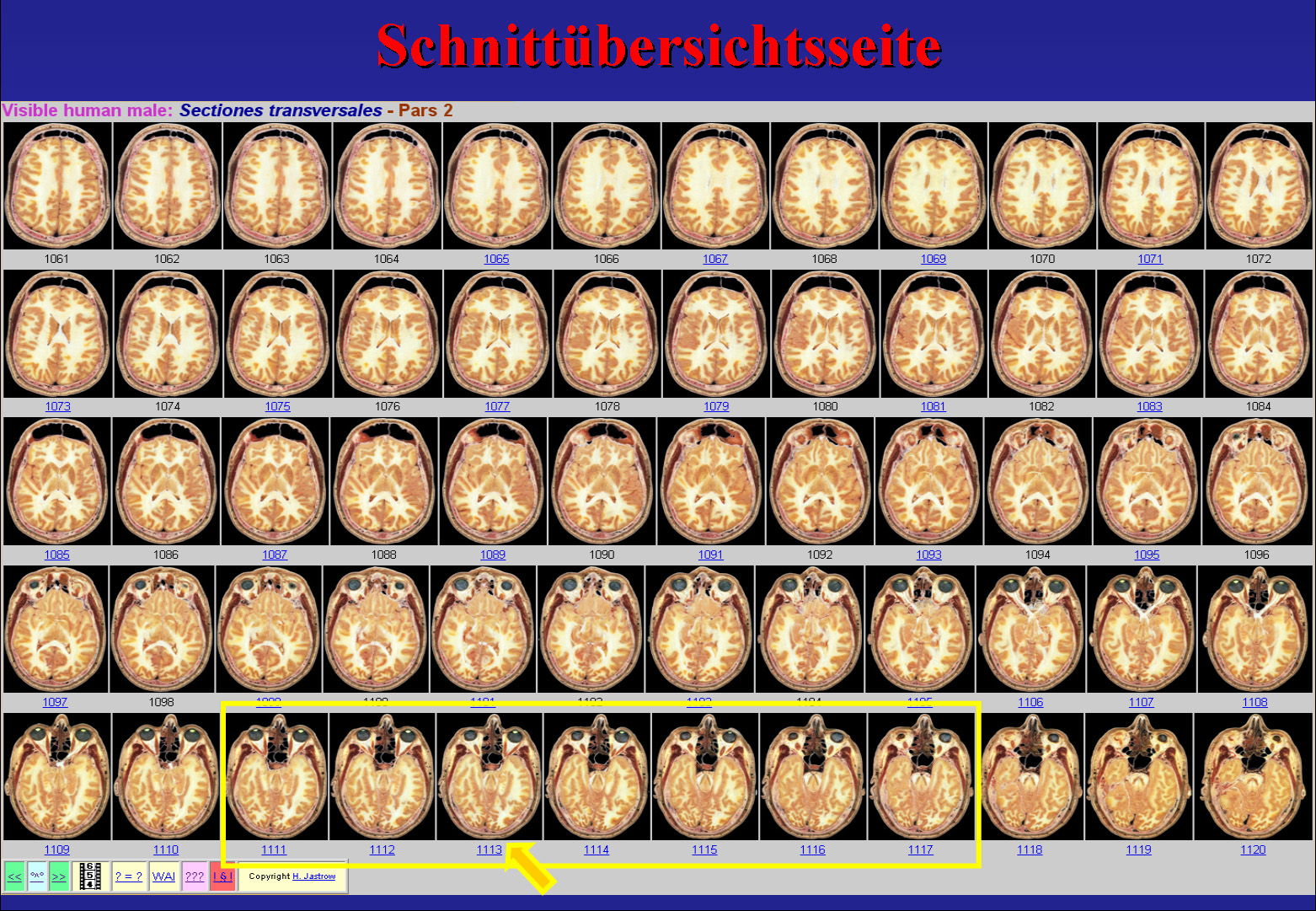
Task: Follow the 1079 section link
Action: click(716, 406)
